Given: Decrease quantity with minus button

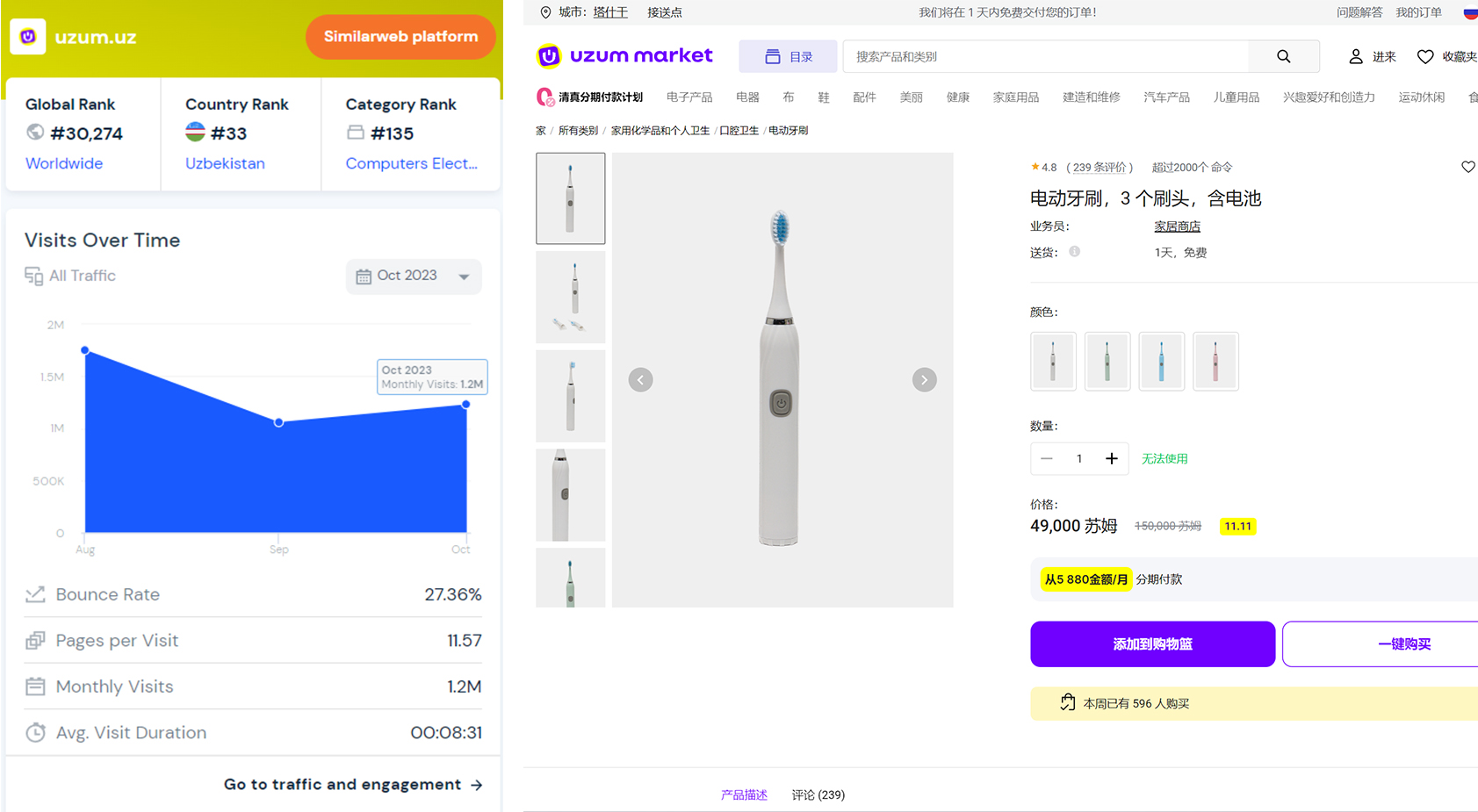Looking at the screenshot, I should 1047,458.
